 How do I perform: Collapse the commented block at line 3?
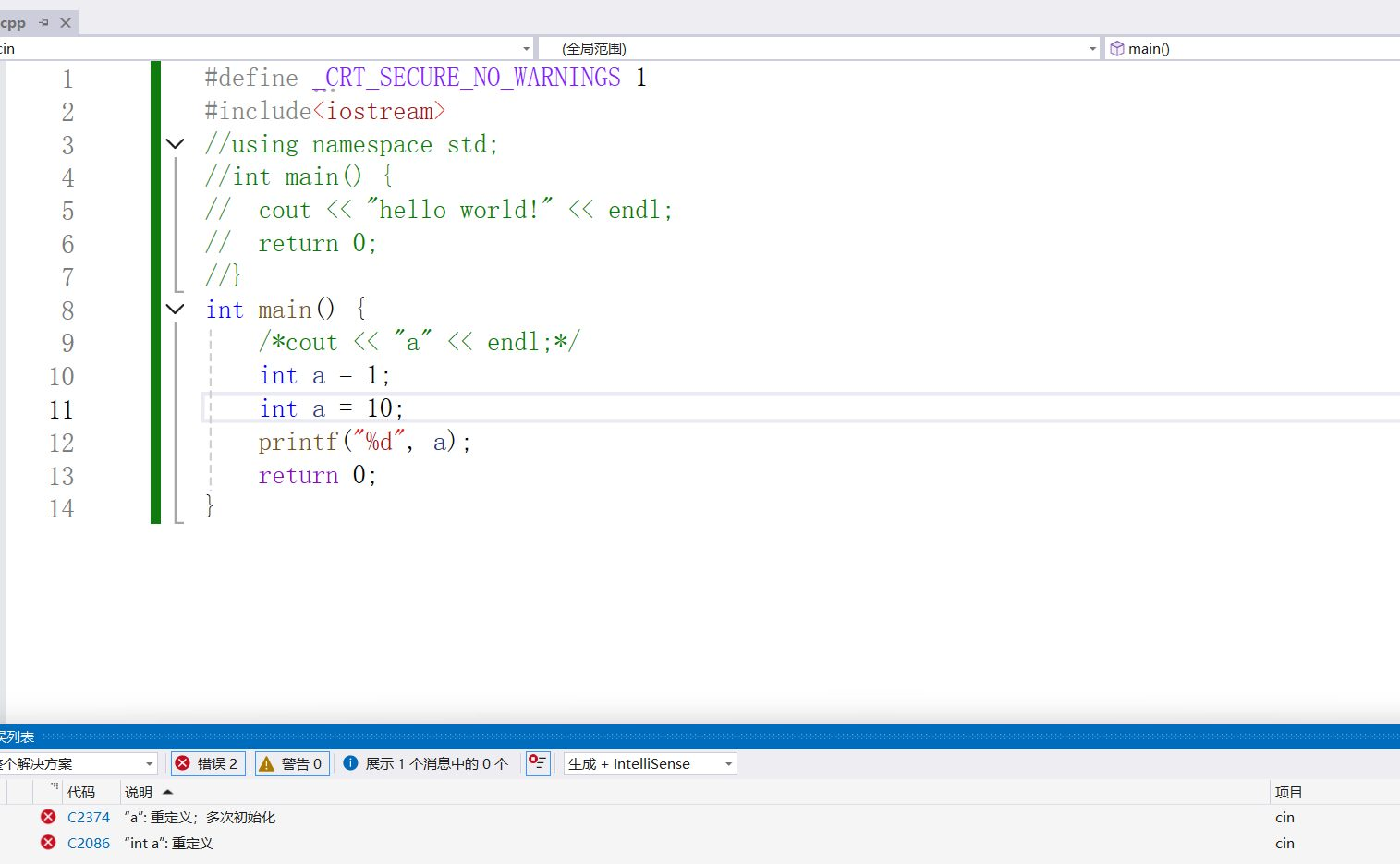[175, 144]
